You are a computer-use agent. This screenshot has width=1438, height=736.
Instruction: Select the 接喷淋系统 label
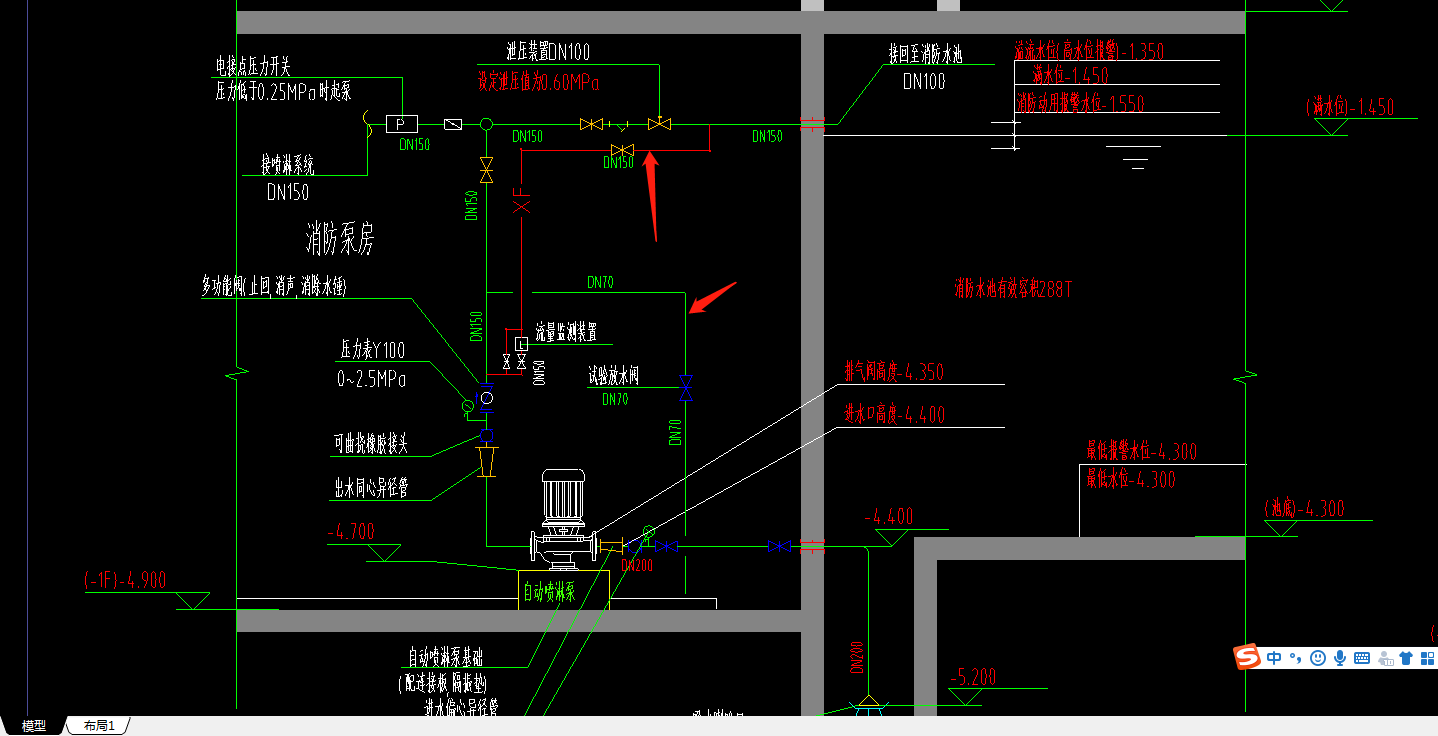[x=287, y=165]
